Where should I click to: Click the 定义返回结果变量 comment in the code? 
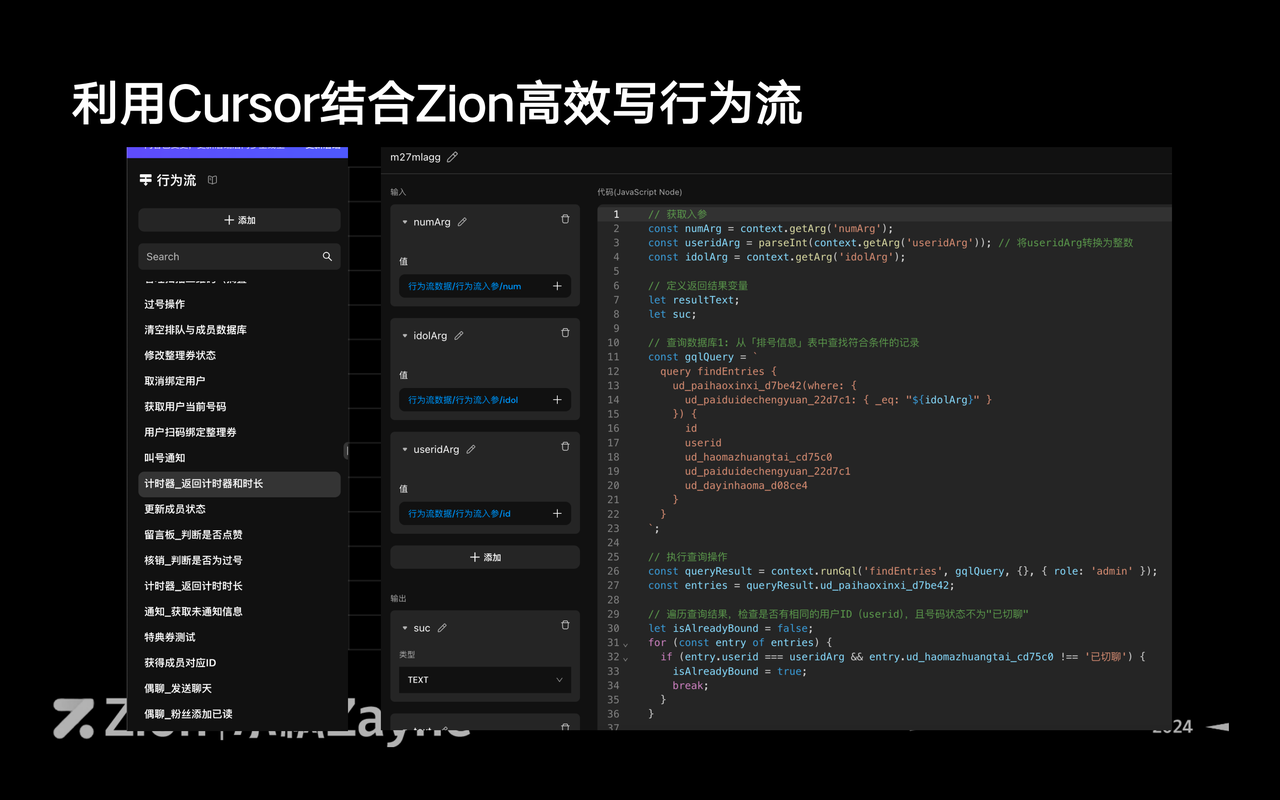point(698,286)
